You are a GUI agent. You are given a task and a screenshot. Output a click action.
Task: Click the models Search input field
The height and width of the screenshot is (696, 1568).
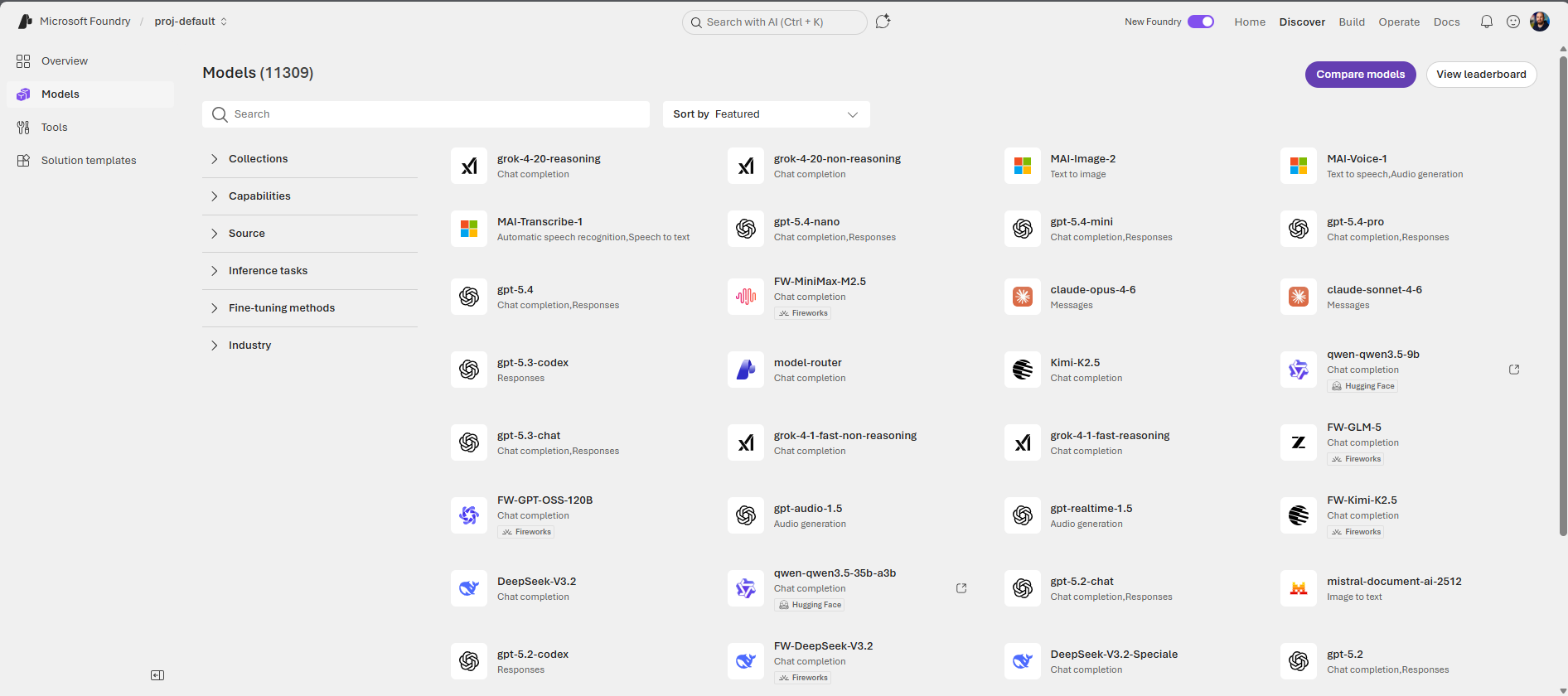point(431,114)
